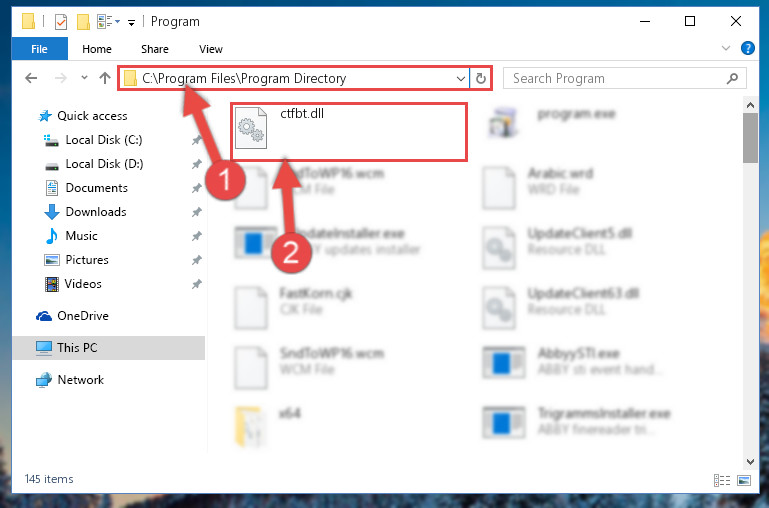
Task: Switch to the Home ribbon tab
Action: (x=97, y=49)
